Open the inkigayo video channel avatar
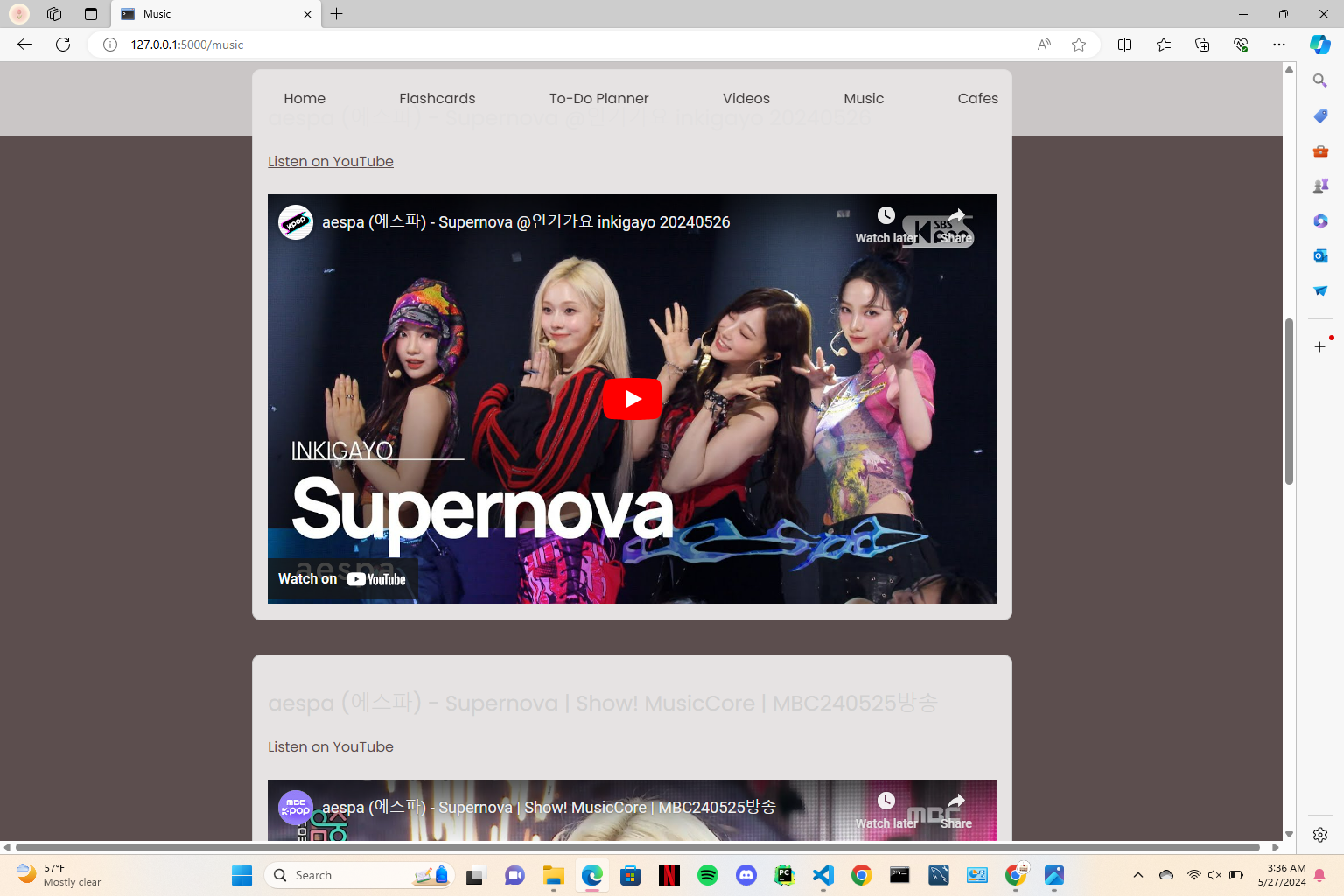Image resolution: width=1344 pixels, height=896 pixels. [296, 222]
